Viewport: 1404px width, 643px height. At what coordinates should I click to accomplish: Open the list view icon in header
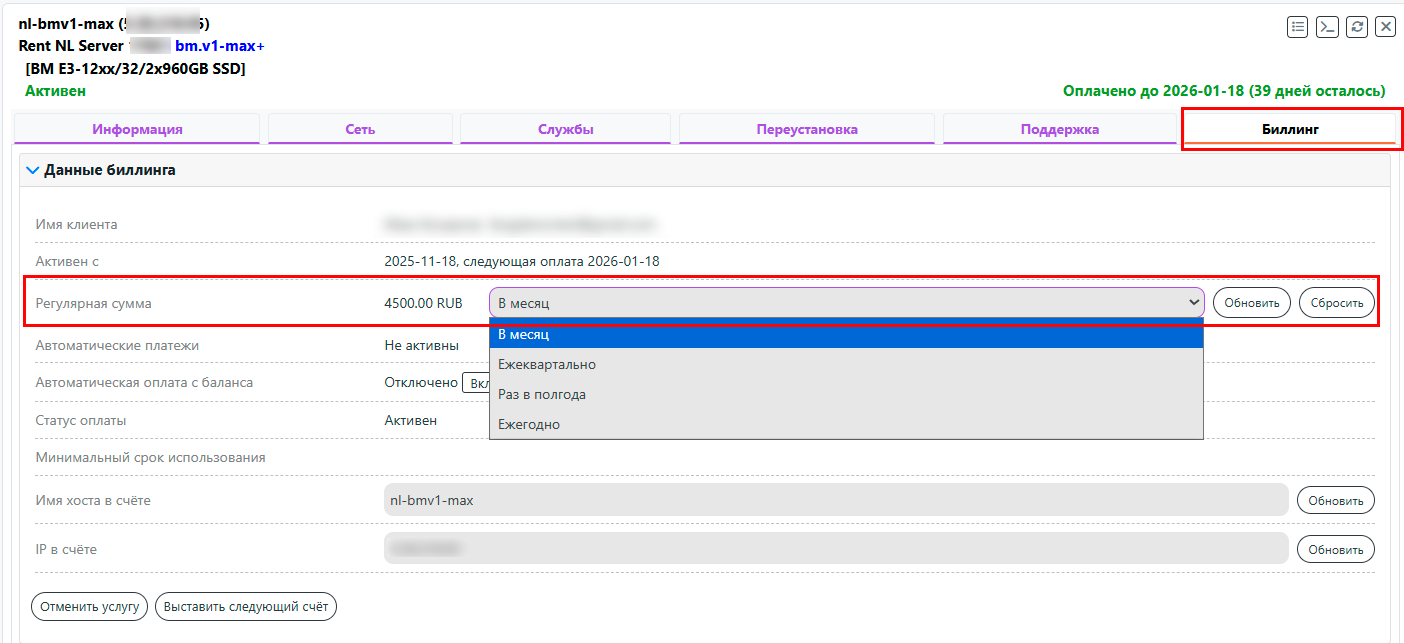1298,27
